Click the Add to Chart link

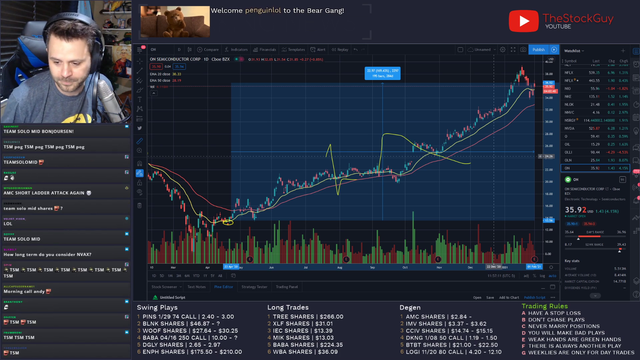pyautogui.click(x=509, y=298)
